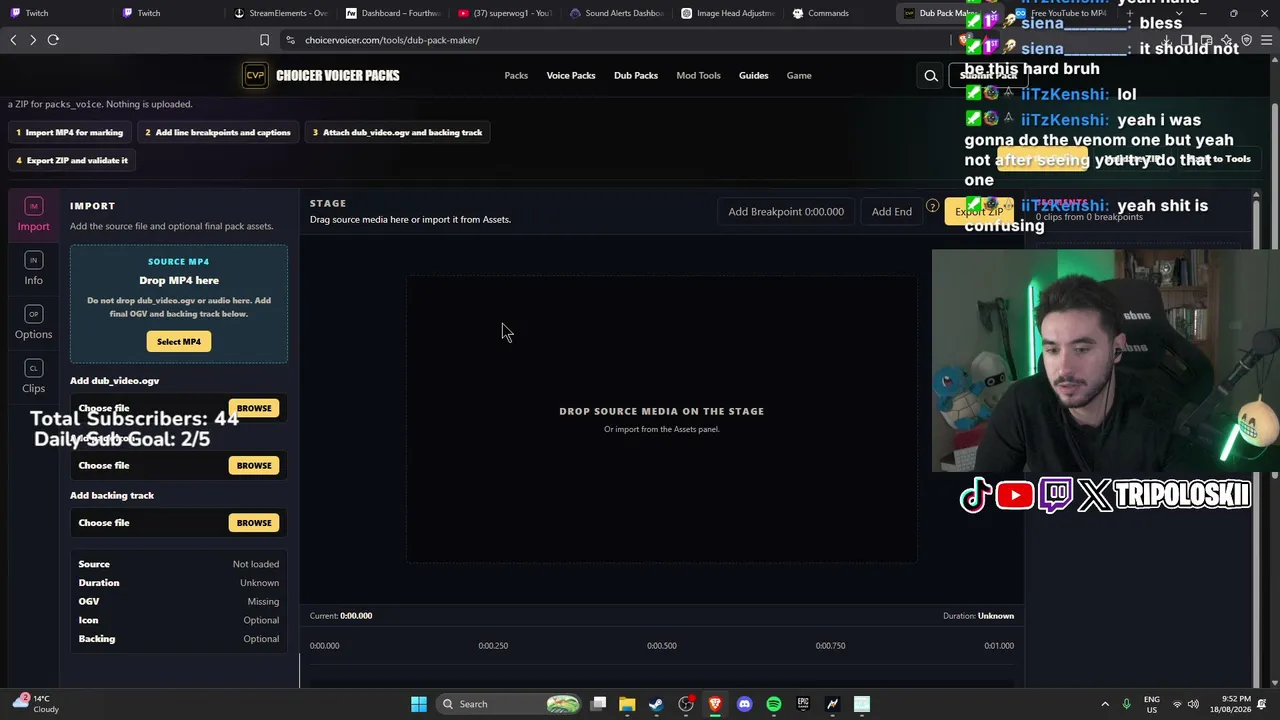Screen dimensions: 1280x720
Task: Click the 'Duration: Unknown' label above timeline
Action: [x=978, y=616]
